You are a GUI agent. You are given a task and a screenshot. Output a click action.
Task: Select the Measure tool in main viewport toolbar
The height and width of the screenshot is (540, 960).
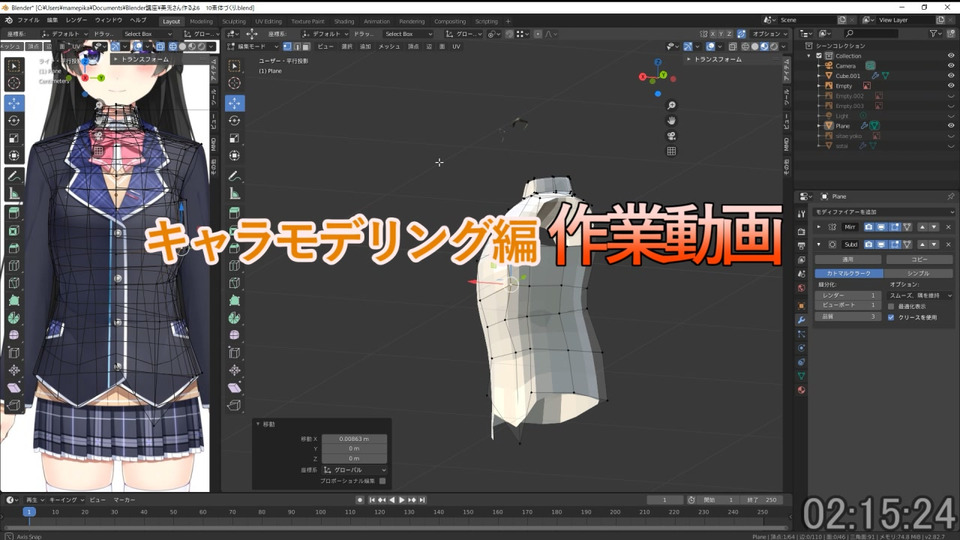(234, 194)
